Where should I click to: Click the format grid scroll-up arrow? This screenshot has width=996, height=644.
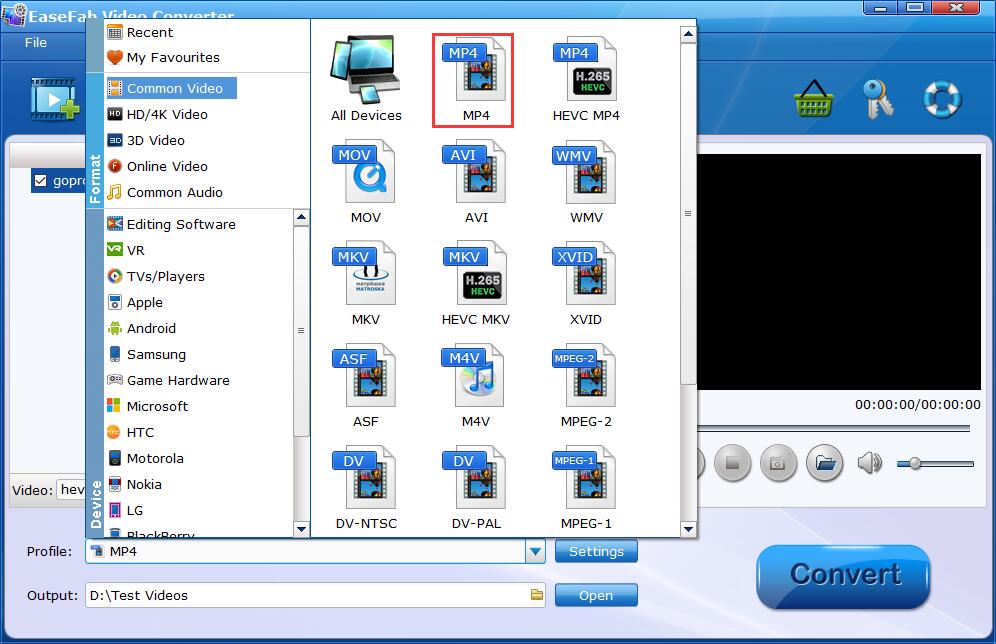pos(688,34)
